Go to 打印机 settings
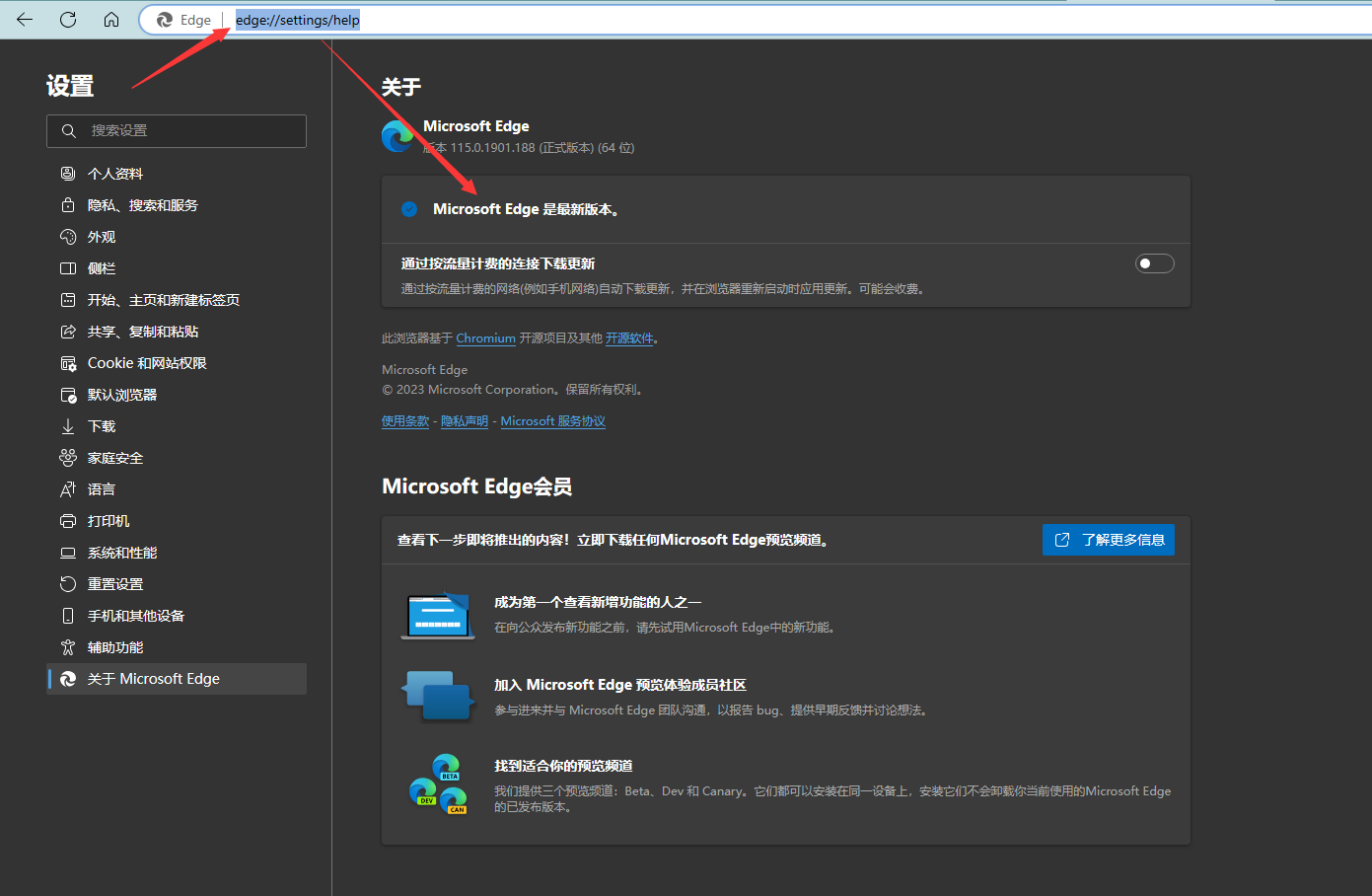The width and height of the screenshot is (1372, 896). [x=177, y=521]
